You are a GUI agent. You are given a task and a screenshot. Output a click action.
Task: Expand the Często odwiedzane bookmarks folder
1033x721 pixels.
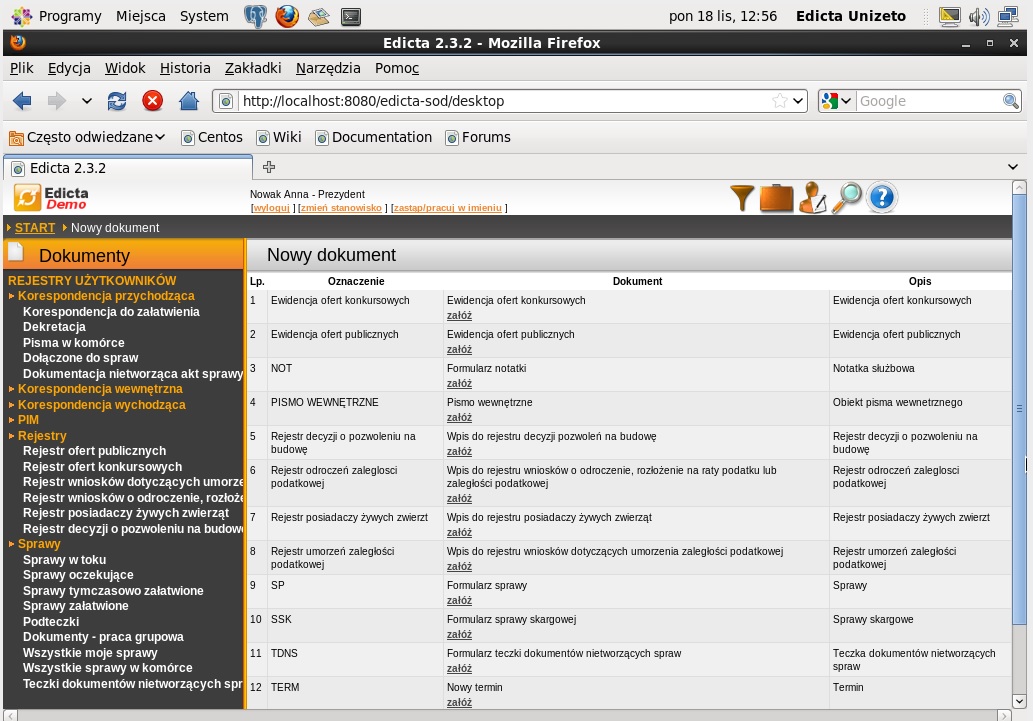87,137
